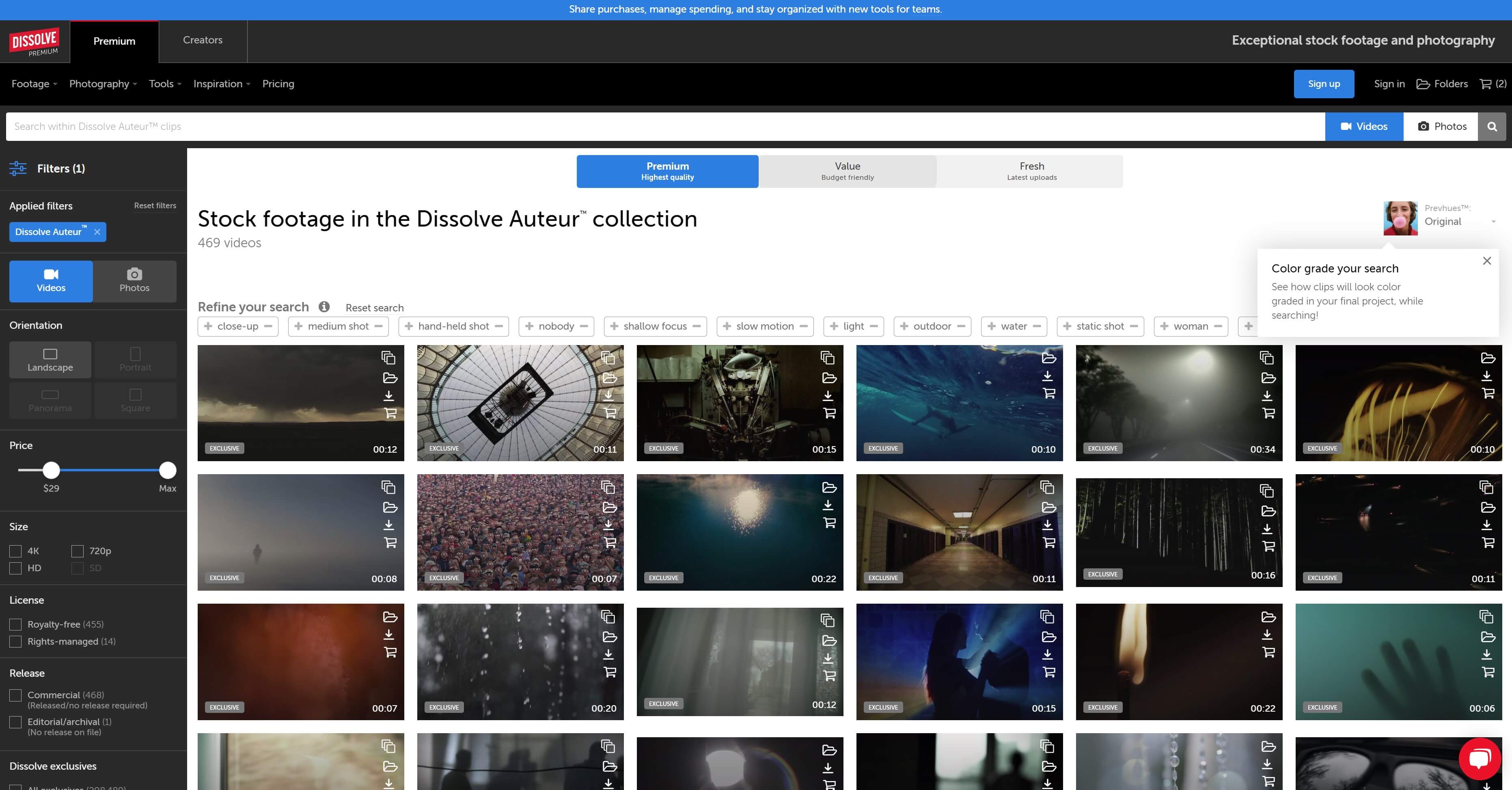This screenshot has height=790, width=1512.
Task: Check the Royalty-free license option
Action: pos(16,624)
